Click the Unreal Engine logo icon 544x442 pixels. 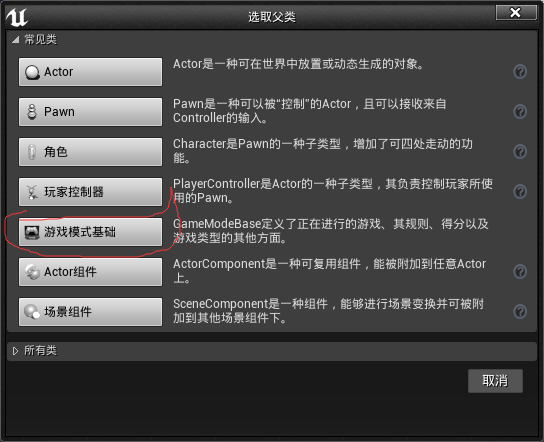click(x=17, y=17)
